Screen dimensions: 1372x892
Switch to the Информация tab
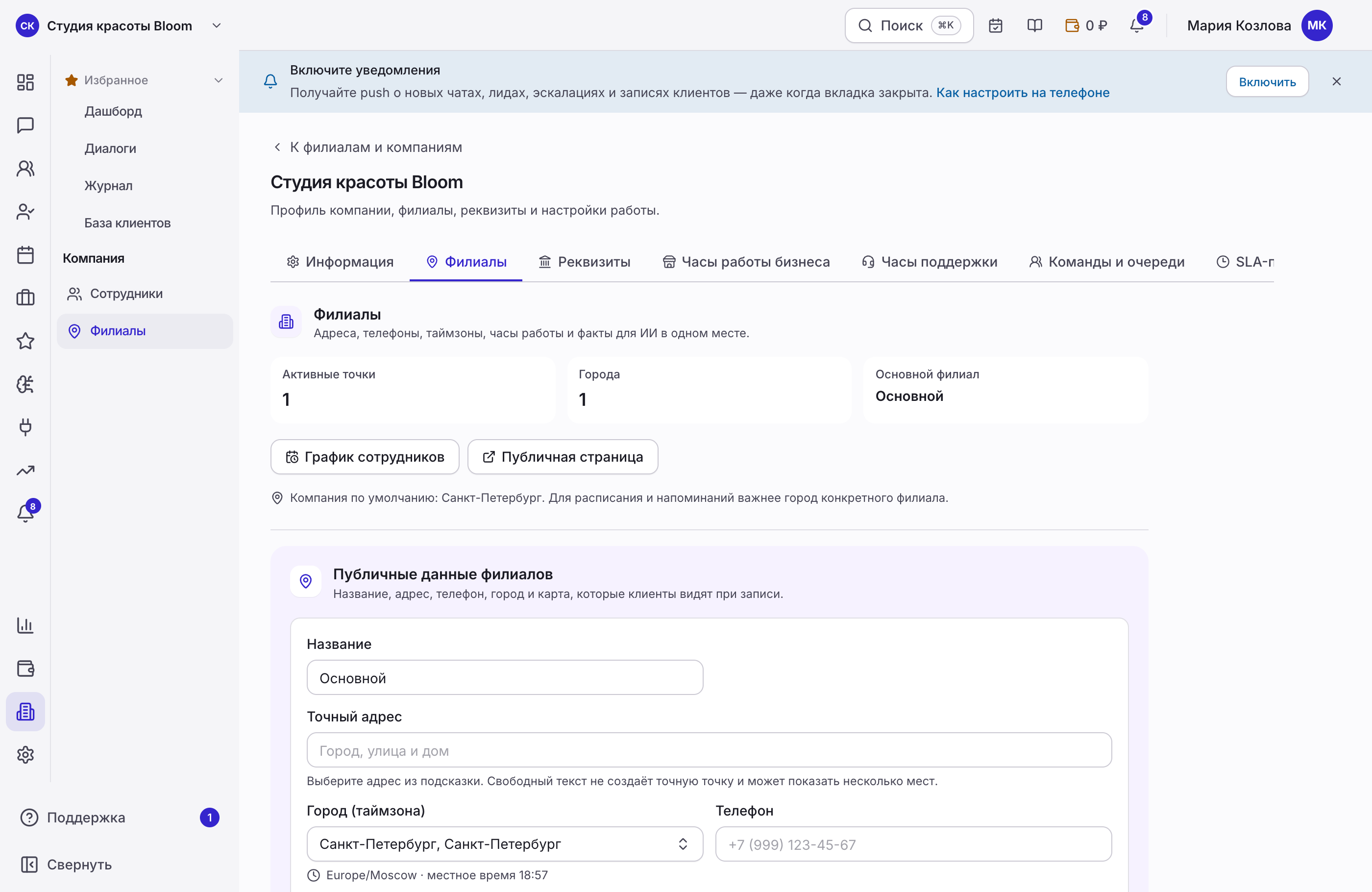[x=340, y=262]
